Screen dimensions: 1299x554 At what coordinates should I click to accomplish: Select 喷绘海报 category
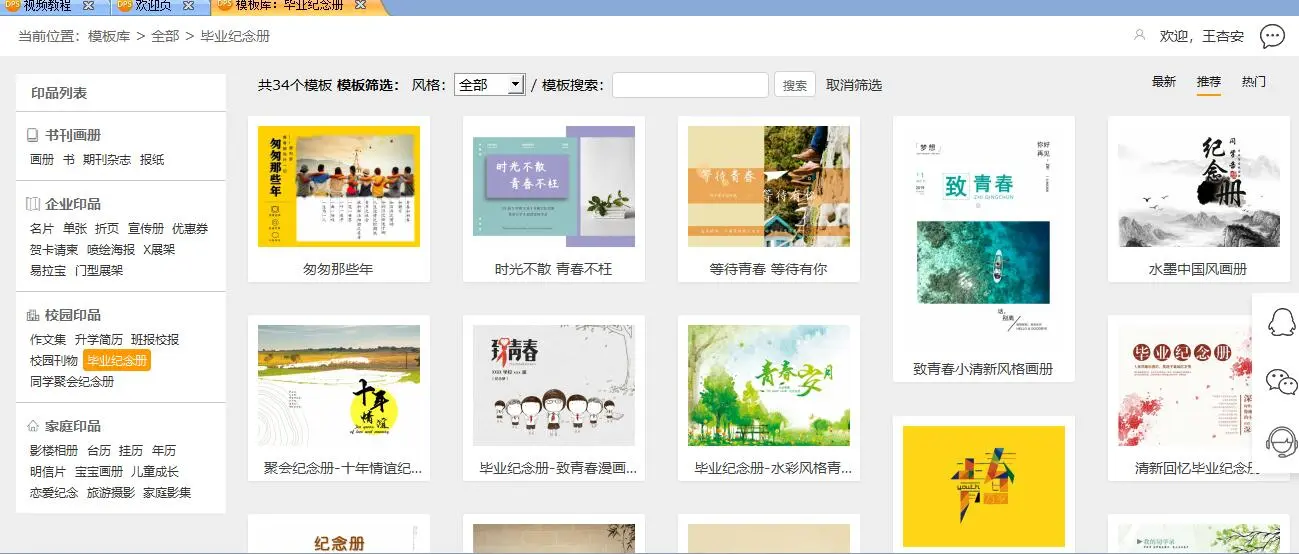[x=111, y=250]
